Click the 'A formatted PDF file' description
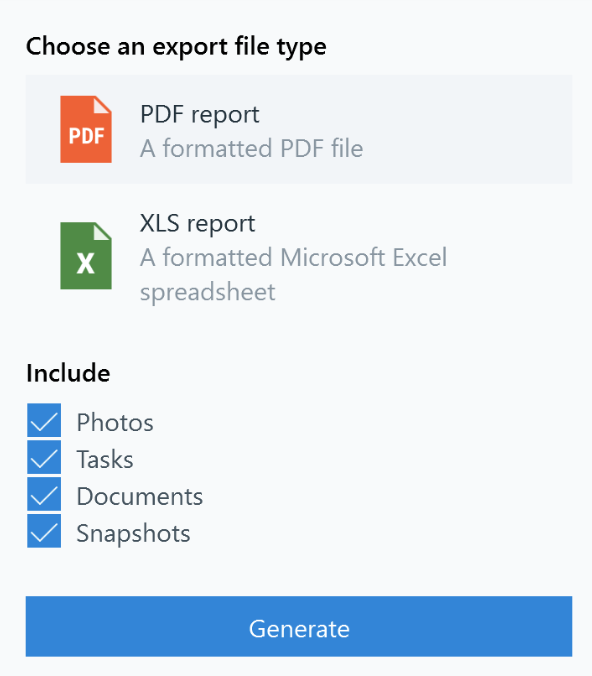This screenshot has width=592, height=676. coord(251,148)
